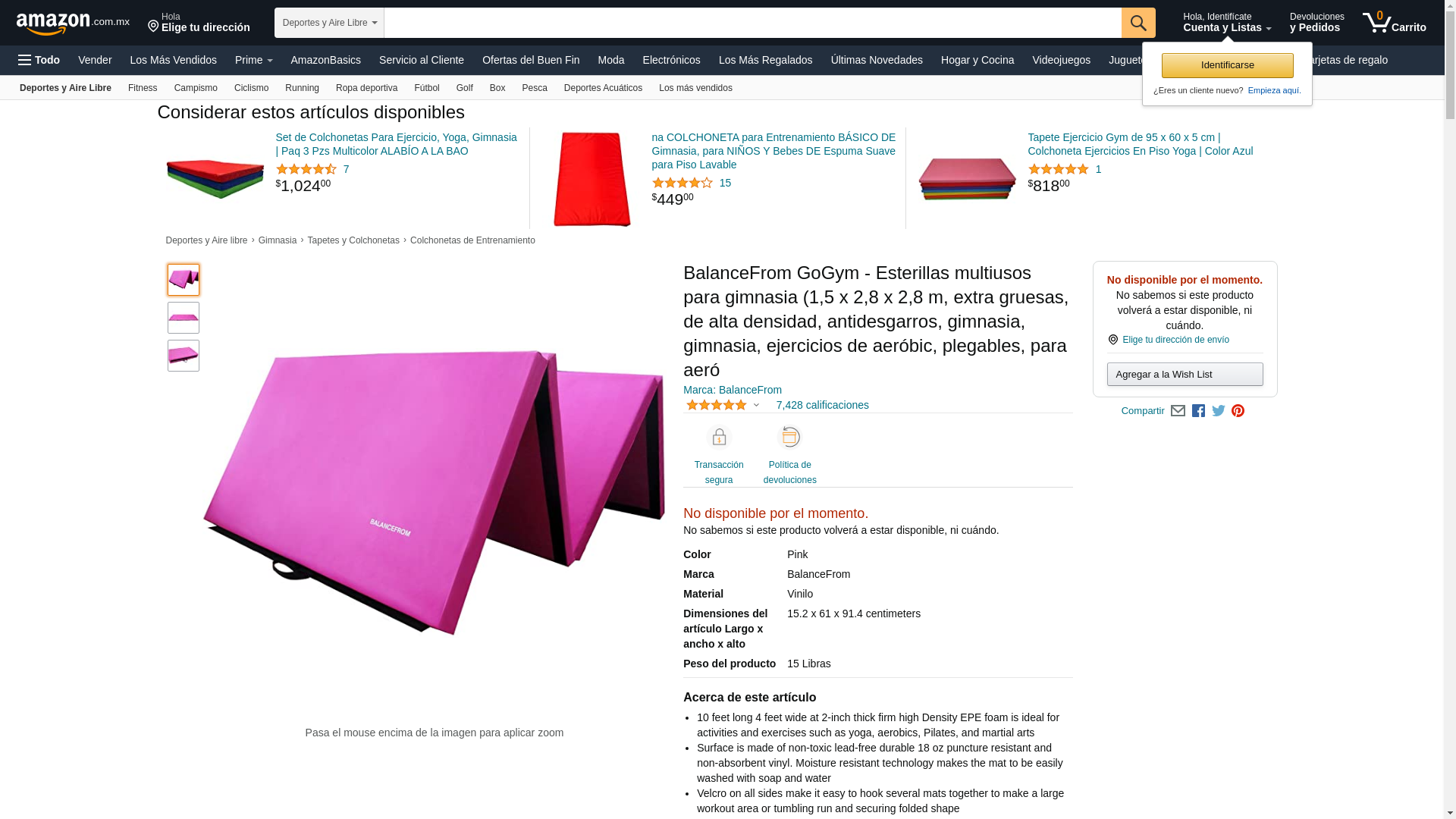Share product via email envelope icon
Image resolution: width=1456 pixels, height=819 pixels.
click(1178, 411)
